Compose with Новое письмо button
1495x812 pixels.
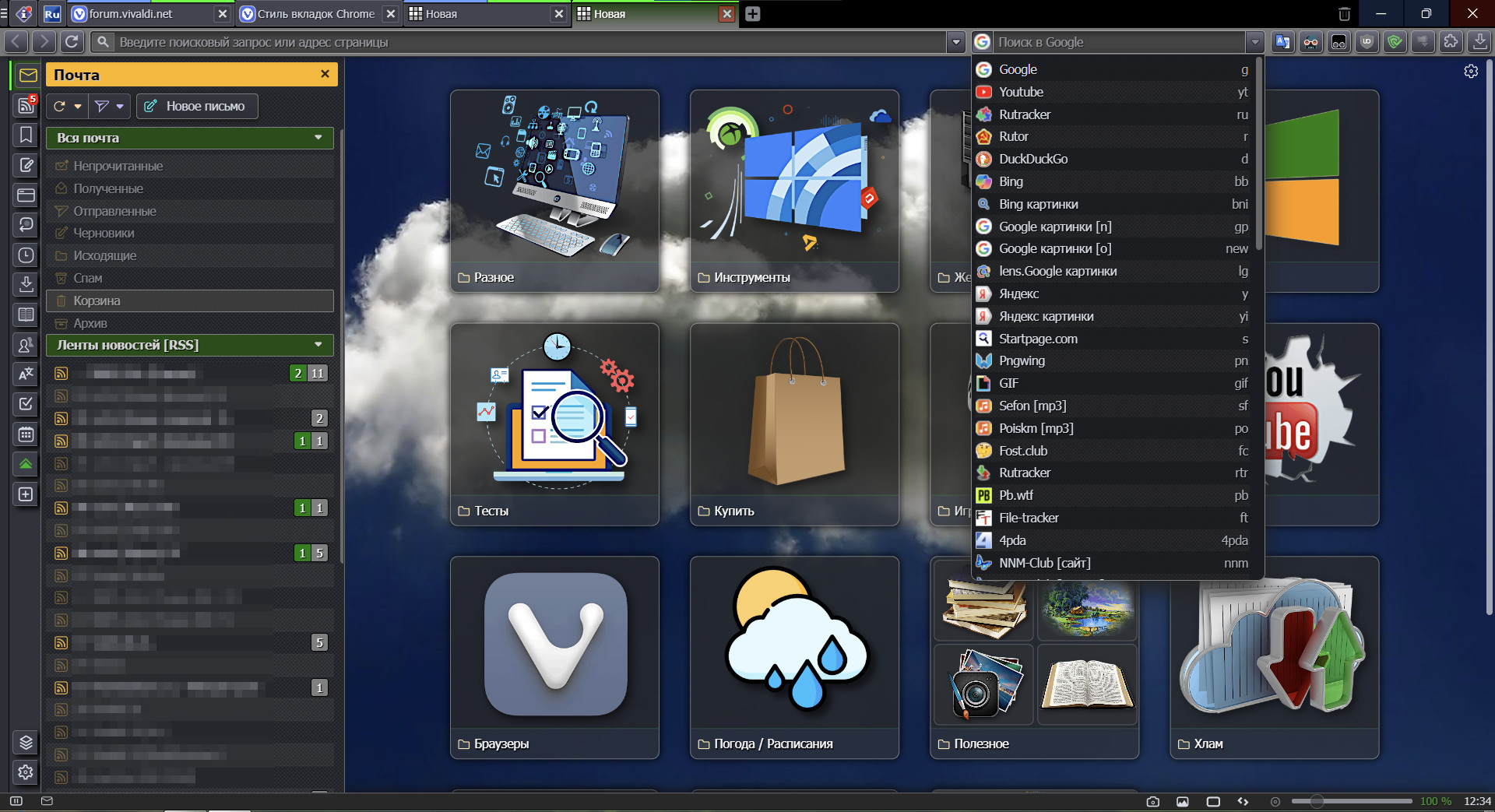coord(197,106)
